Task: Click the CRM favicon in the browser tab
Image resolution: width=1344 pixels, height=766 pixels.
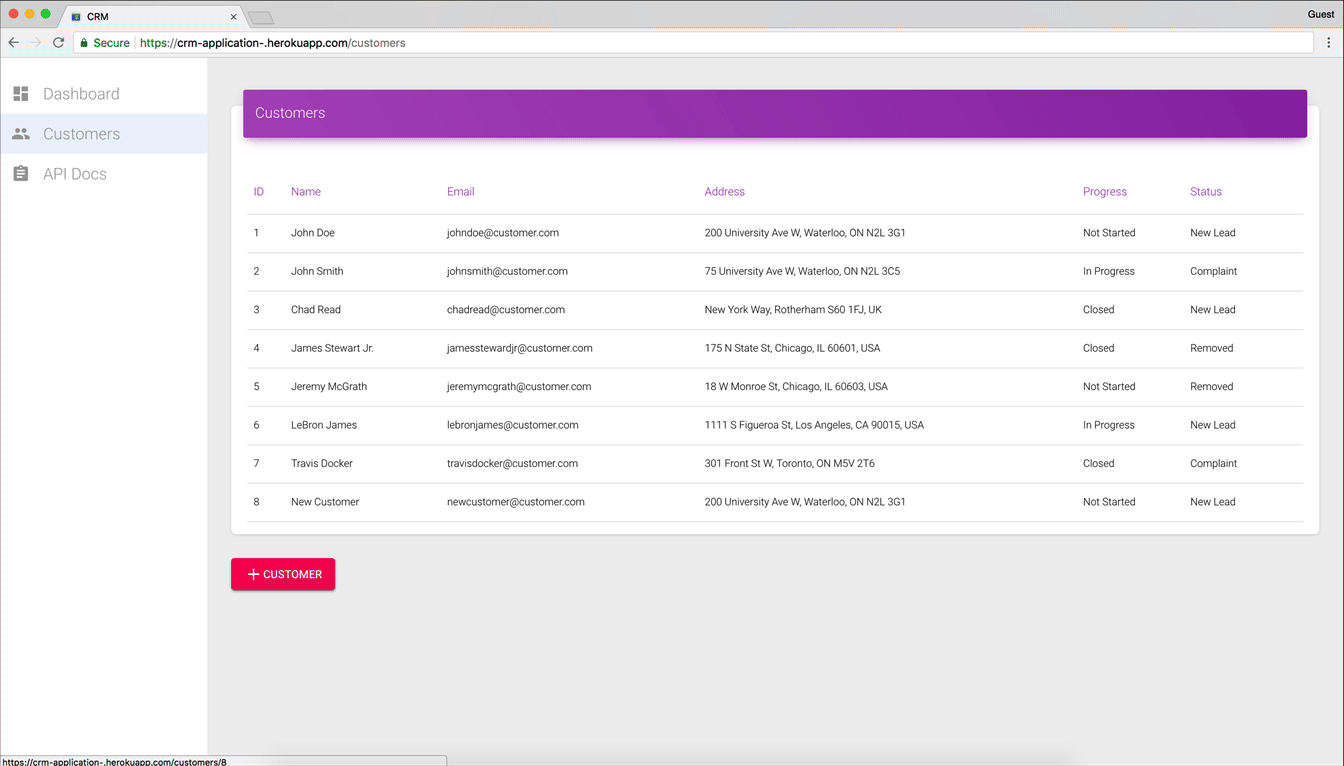Action: tap(75, 16)
